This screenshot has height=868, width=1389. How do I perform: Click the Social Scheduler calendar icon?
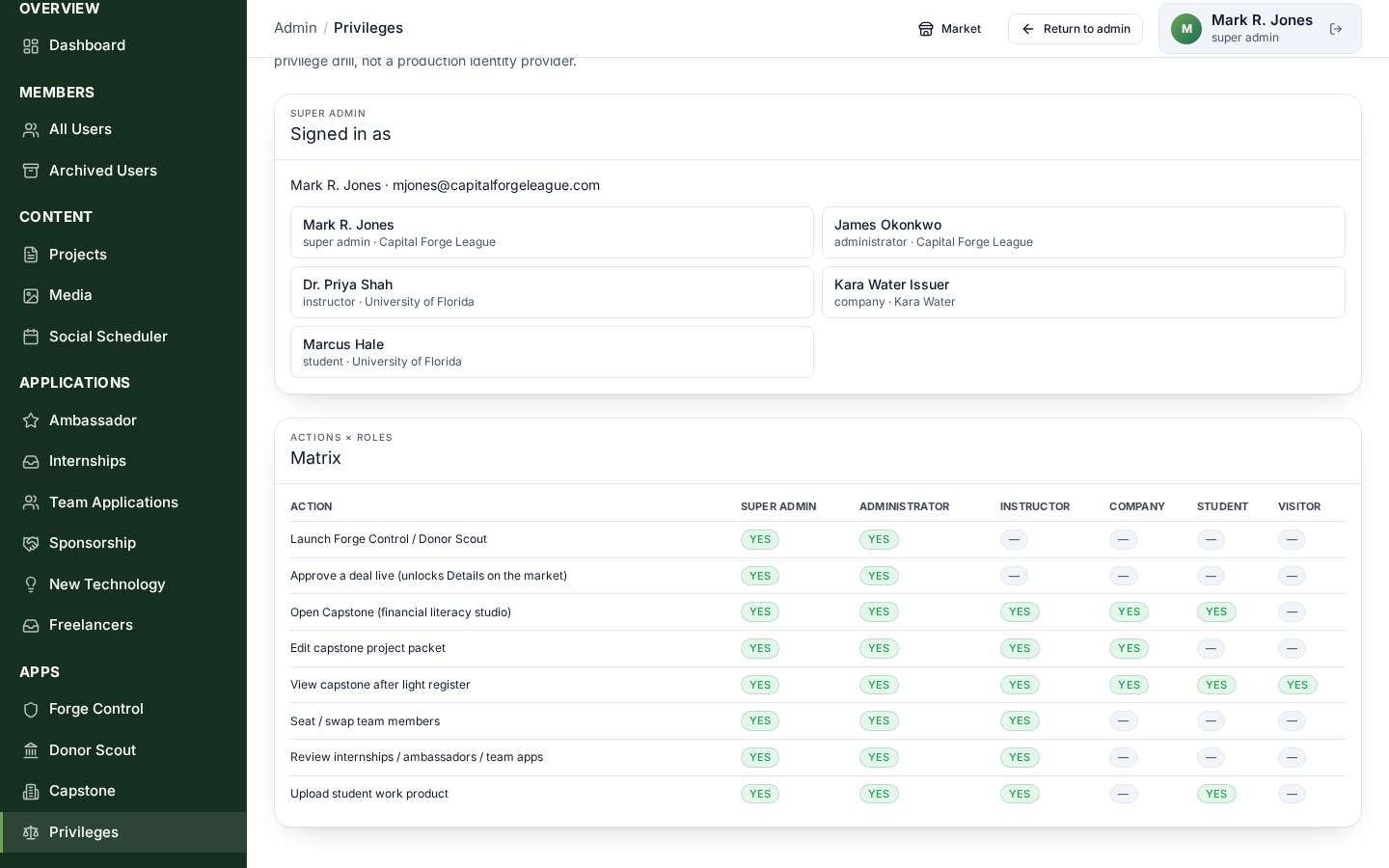pos(31,337)
